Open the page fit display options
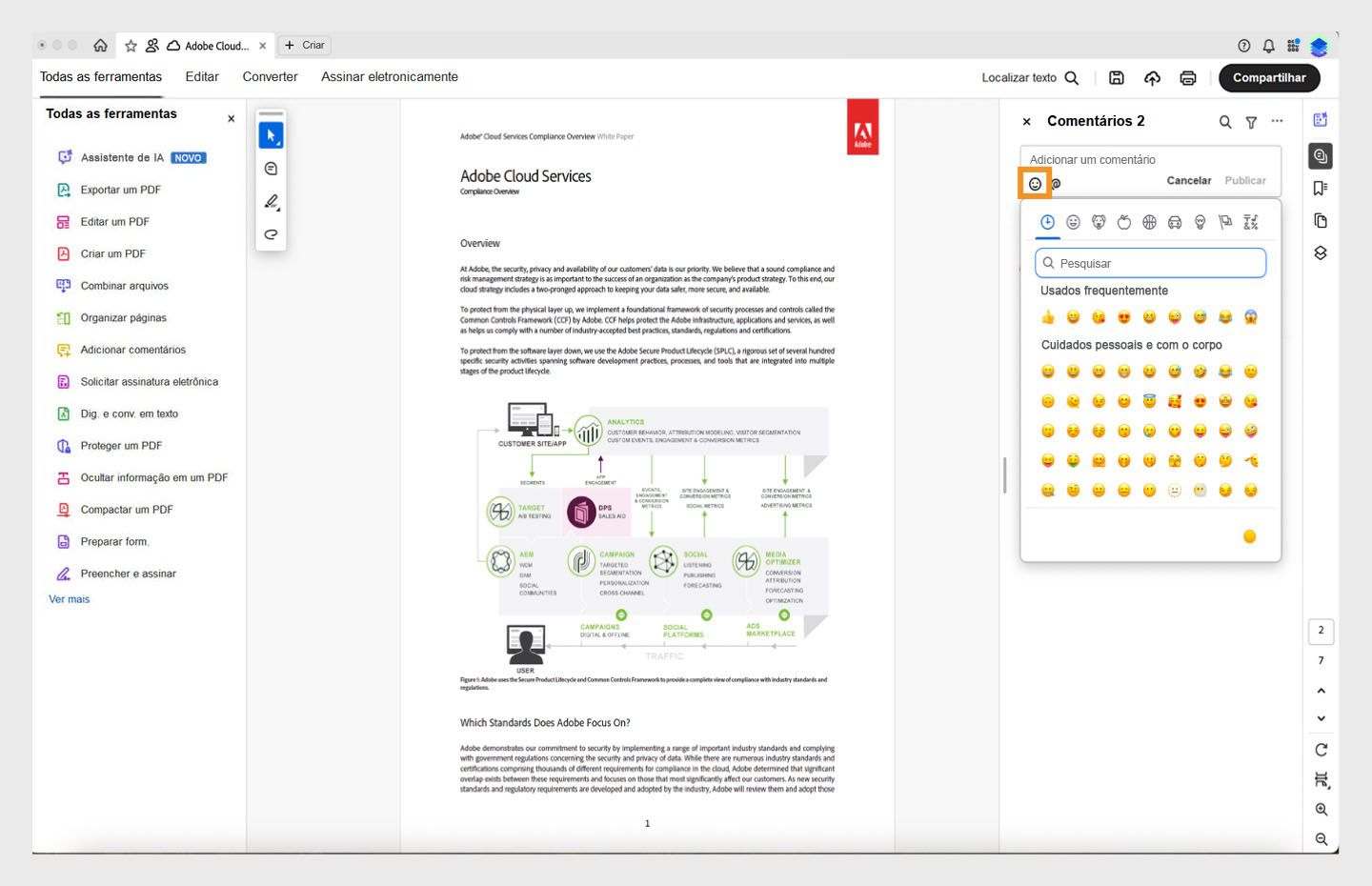The width and height of the screenshot is (1372, 886). click(1322, 780)
